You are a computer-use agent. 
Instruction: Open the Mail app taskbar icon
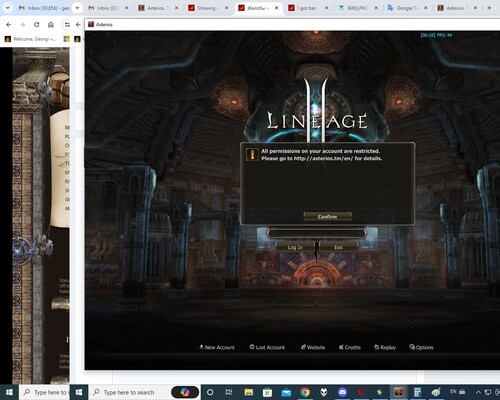(286, 392)
